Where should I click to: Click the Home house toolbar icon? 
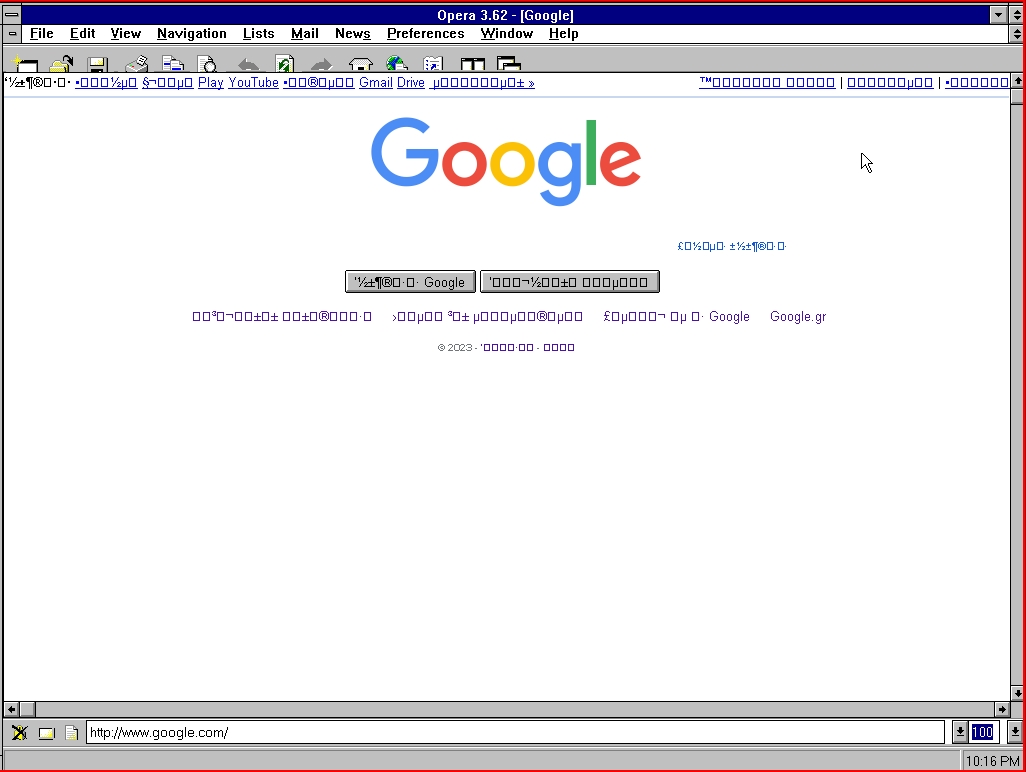[x=361, y=63]
